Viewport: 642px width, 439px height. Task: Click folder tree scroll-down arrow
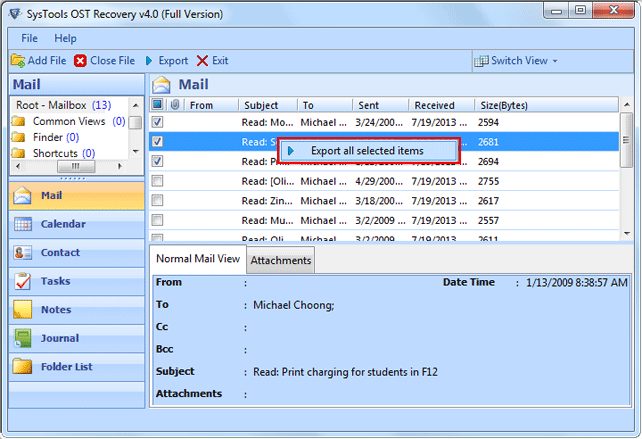(136, 152)
